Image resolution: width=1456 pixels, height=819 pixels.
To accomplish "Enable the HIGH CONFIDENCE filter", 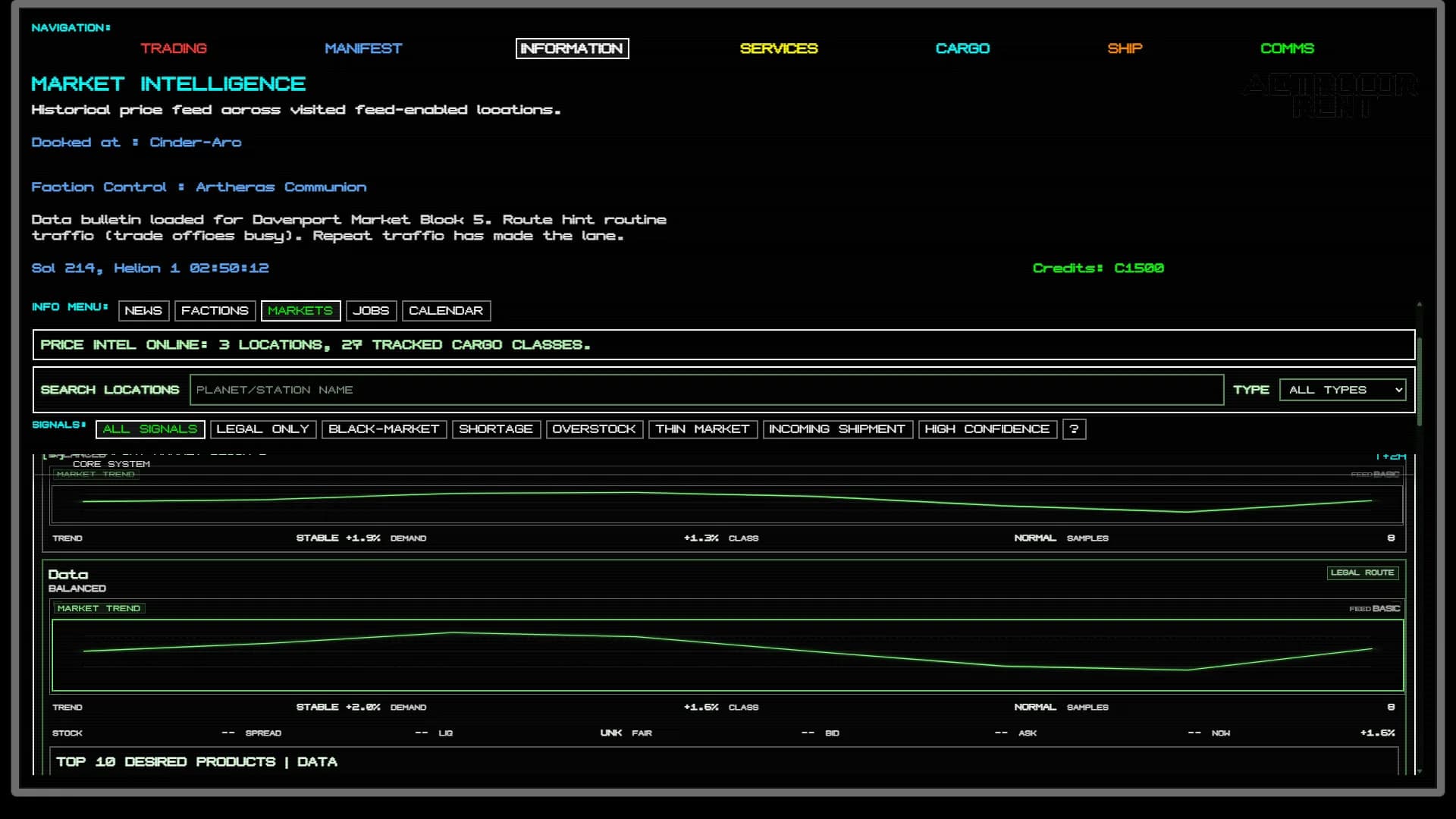I will [x=987, y=429].
